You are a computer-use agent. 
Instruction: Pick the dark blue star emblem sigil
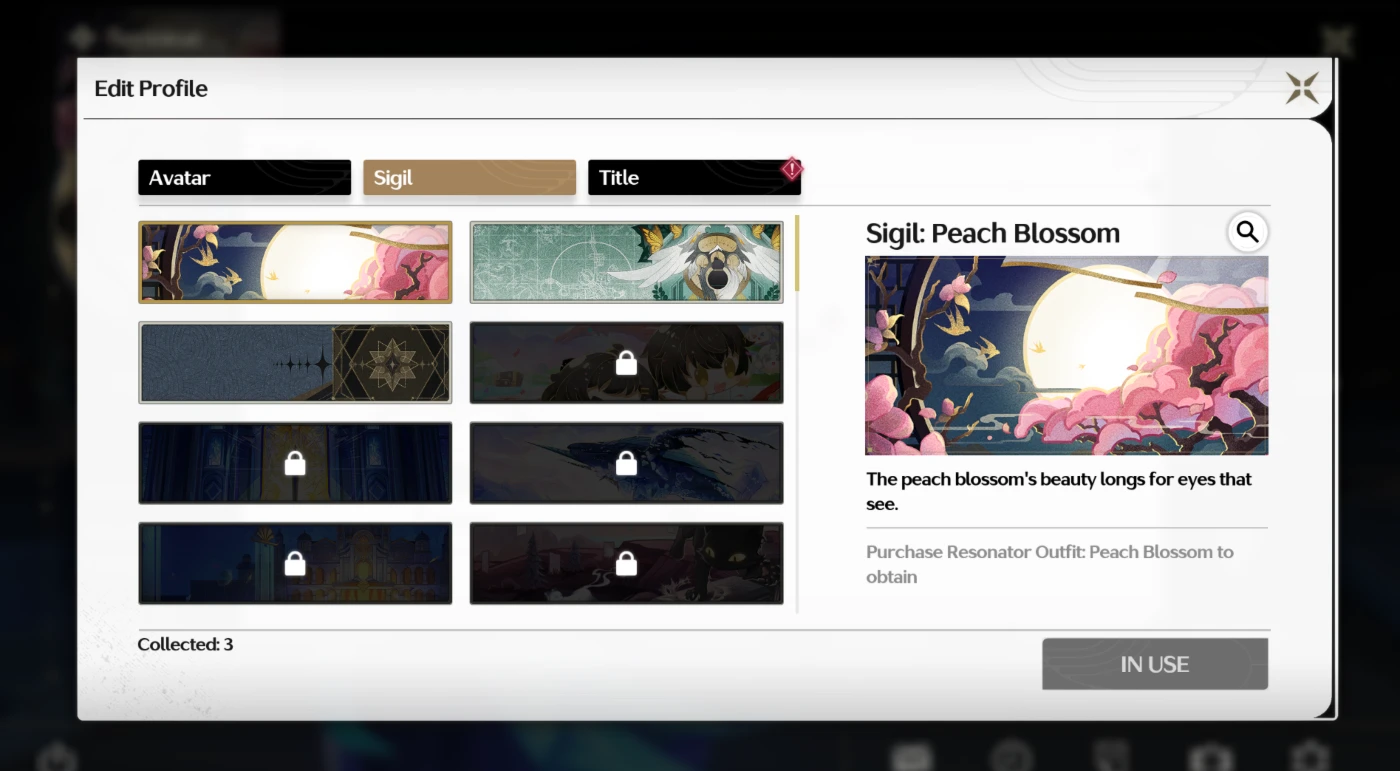click(x=295, y=362)
